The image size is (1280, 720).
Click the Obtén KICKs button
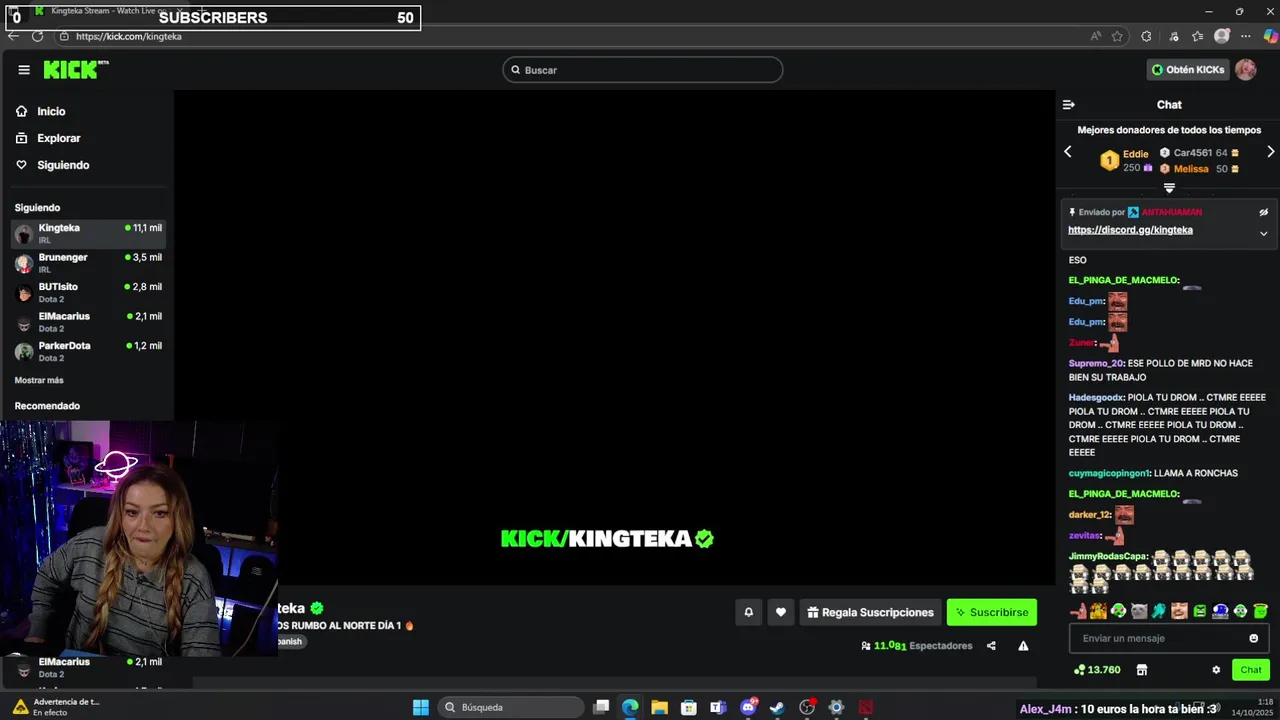[1187, 70]
